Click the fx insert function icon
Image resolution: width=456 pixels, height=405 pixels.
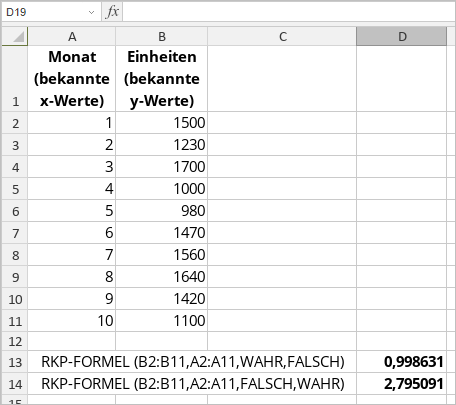coord(112,12)
